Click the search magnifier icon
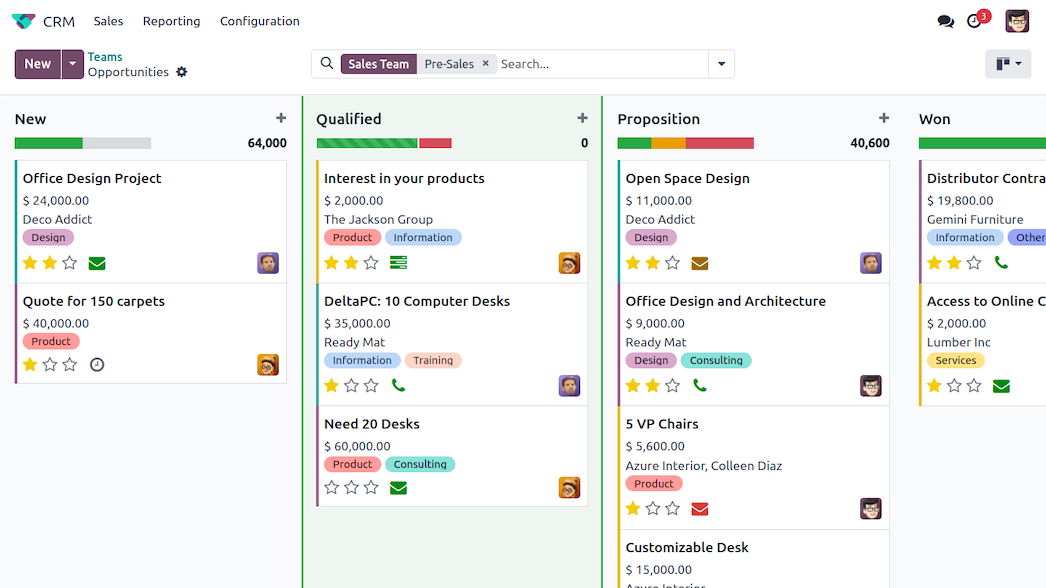 (327, 63)
